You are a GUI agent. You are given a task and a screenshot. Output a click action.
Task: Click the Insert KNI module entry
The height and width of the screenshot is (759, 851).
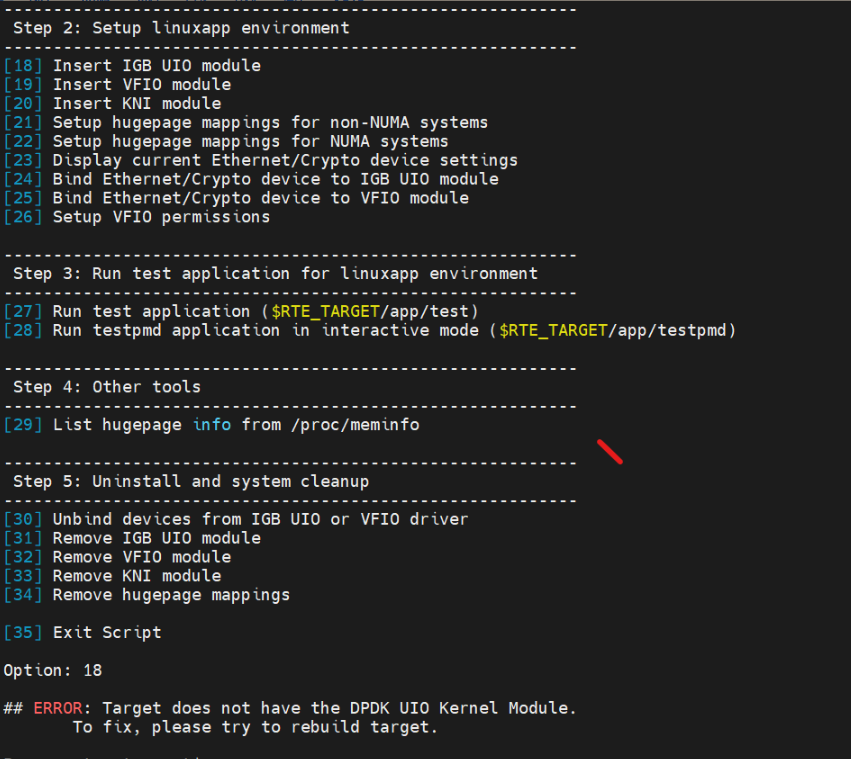tap(136, 104)
